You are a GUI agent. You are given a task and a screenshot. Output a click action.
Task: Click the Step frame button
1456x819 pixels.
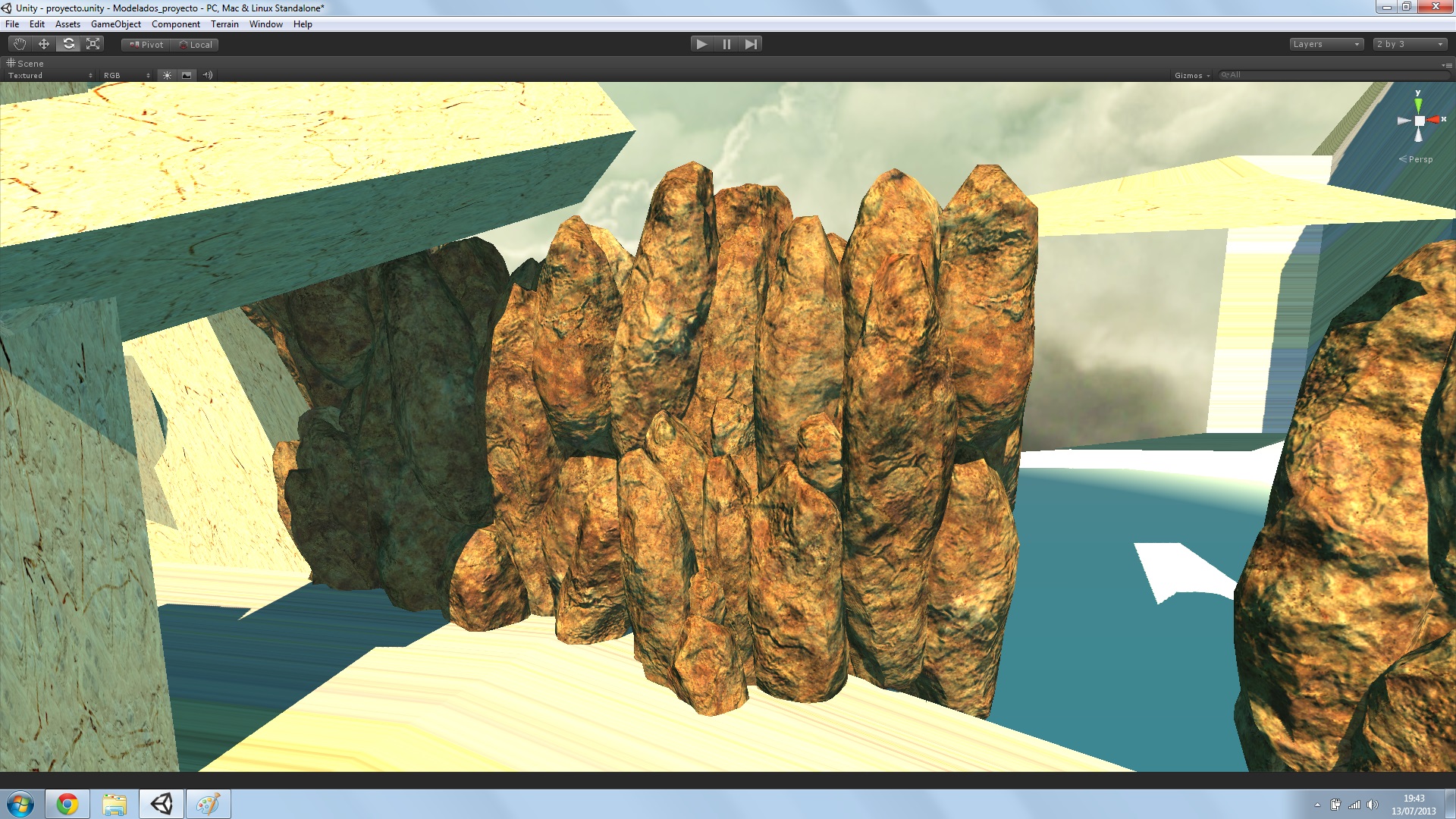pos(751,44)
